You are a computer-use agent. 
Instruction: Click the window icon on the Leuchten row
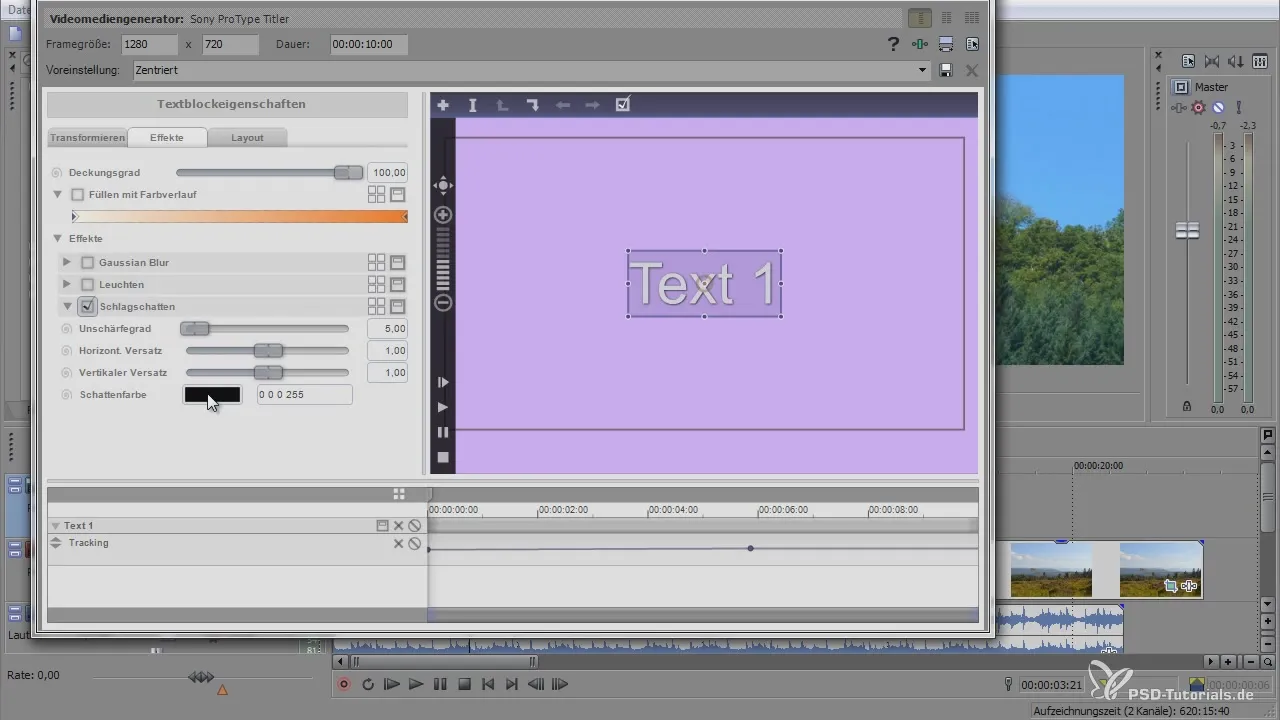click(x=397, y=285)
